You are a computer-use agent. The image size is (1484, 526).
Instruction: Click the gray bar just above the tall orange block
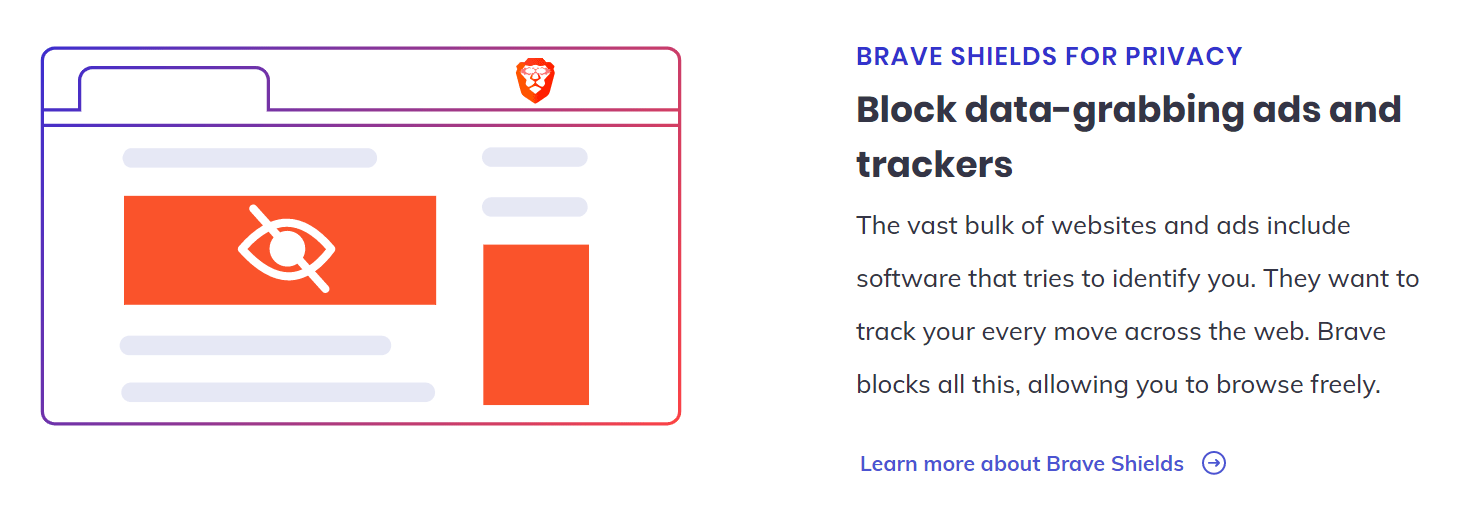(x=534, y=207)
